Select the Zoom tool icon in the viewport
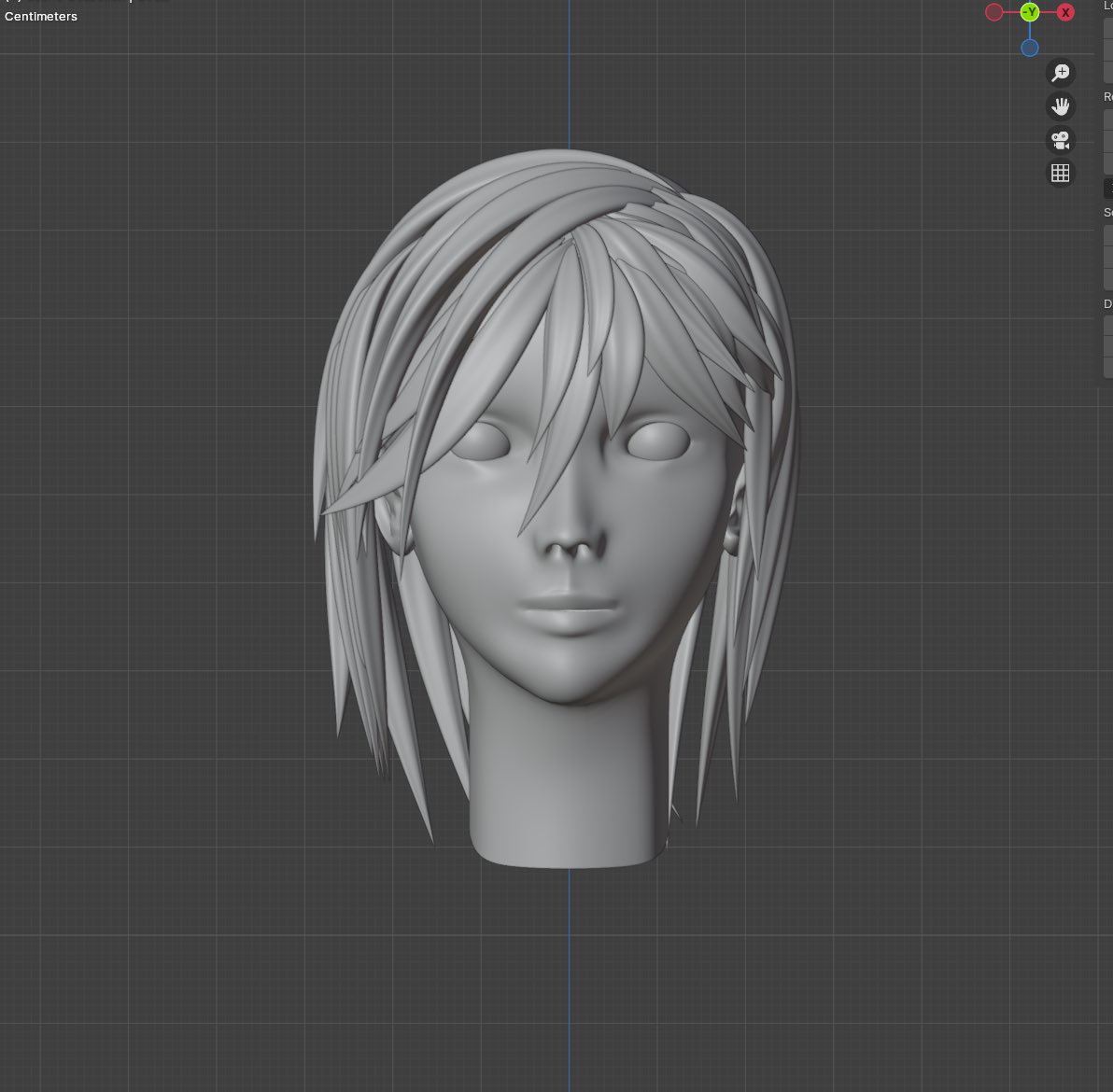Screen dimensions: 1113x1092 pyautogui.click(x=1061, y=73)
